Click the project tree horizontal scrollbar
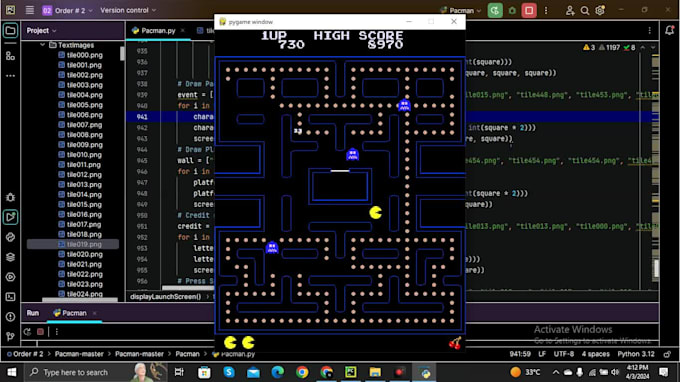This screenshot has width=680, height=382. point(80,300)
